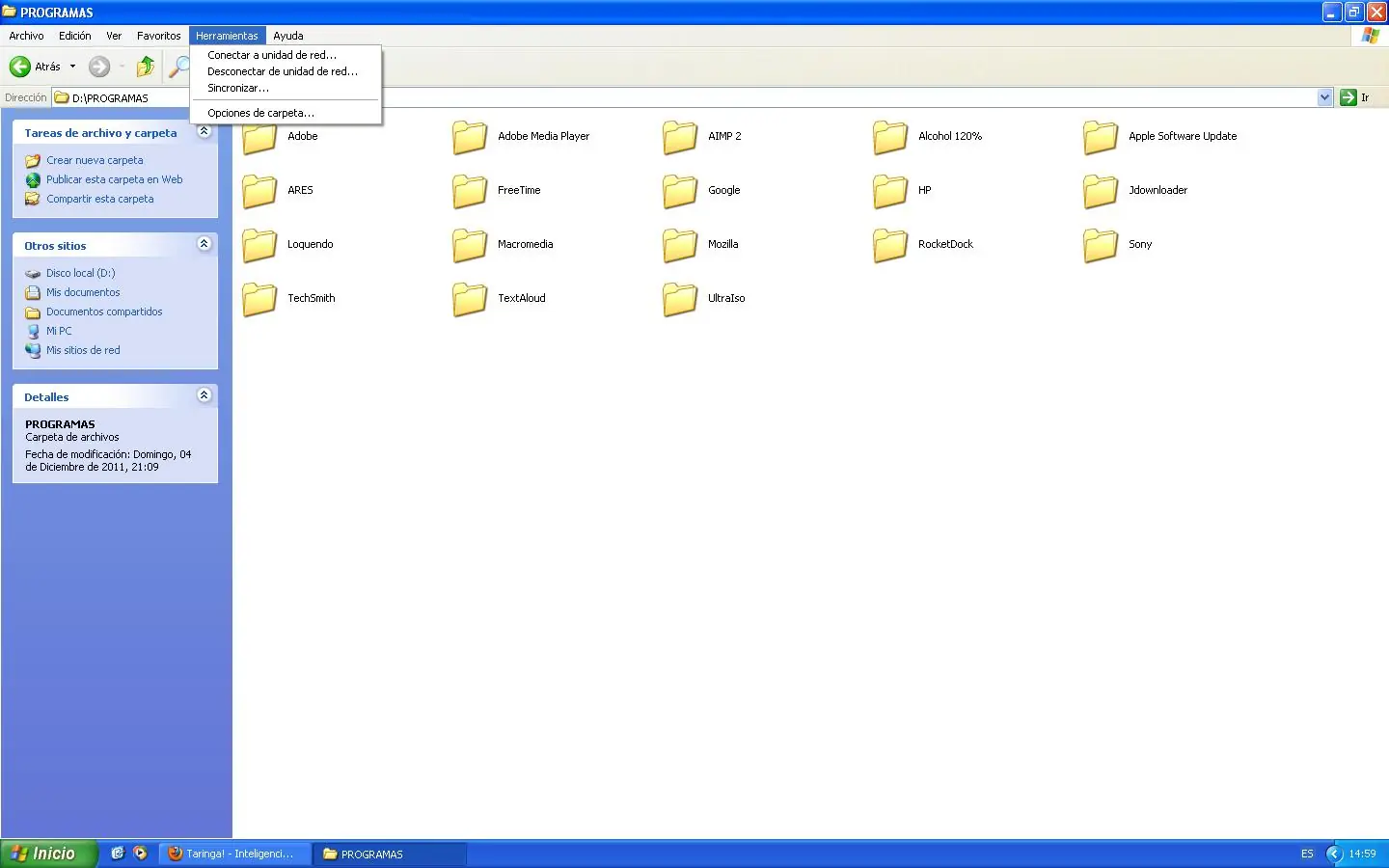Select the Alcohol 120% folder icon
Viewport: 1389px width, 868px height.
[x=890, y=138]
